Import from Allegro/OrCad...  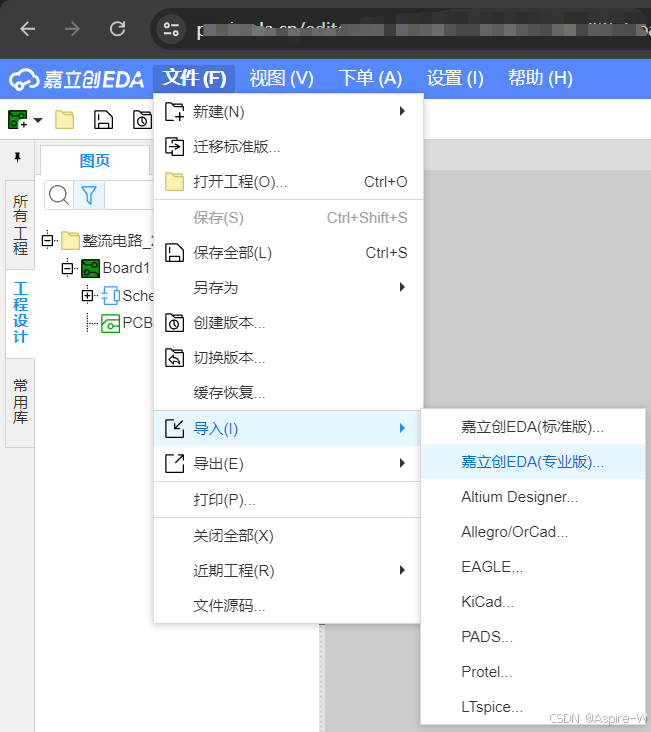click(x=533, y=532)
